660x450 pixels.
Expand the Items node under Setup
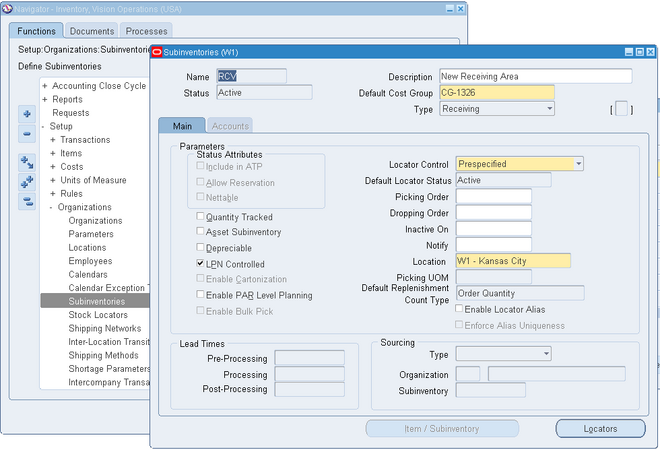click(53, 153)
